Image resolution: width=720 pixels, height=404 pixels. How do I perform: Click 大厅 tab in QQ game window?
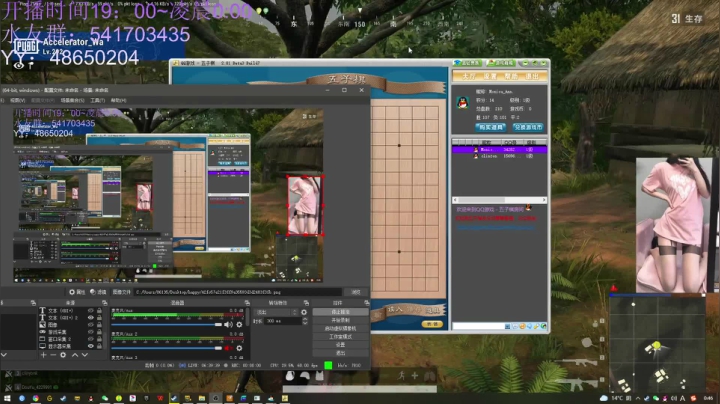pos(468,76)
